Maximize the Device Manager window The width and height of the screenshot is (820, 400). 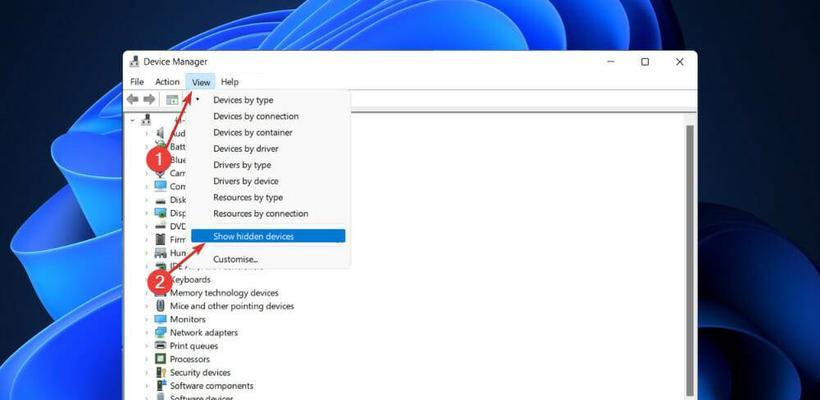click(x=645, y=62)
